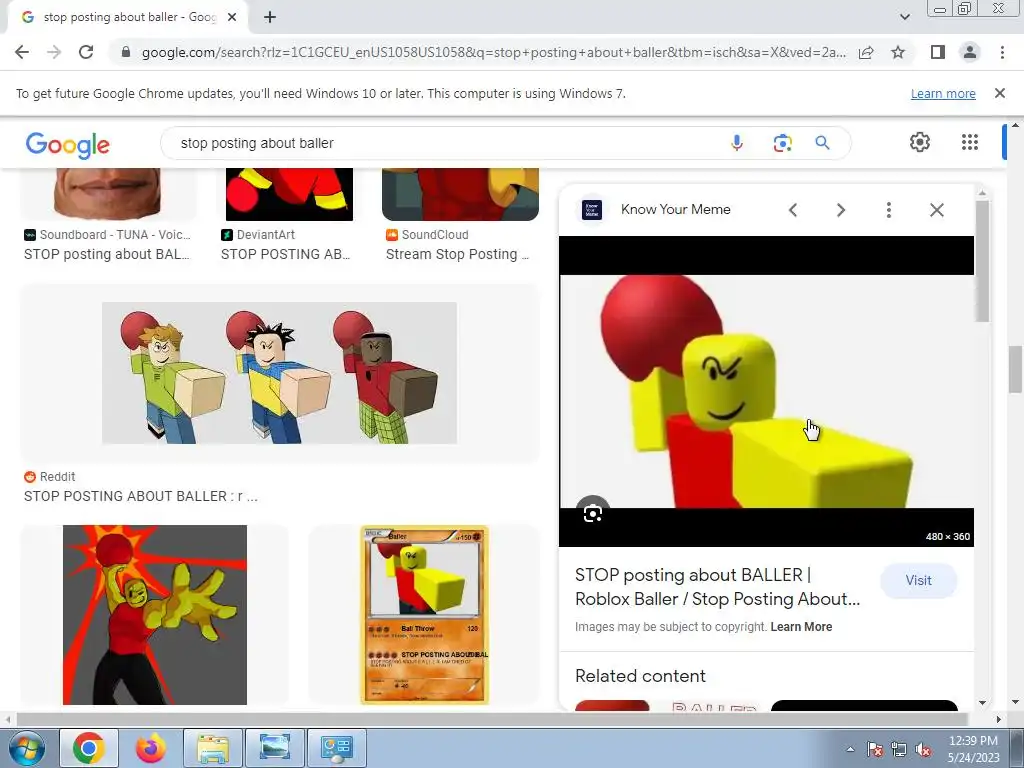Click the muted volume tray icon

923,749
